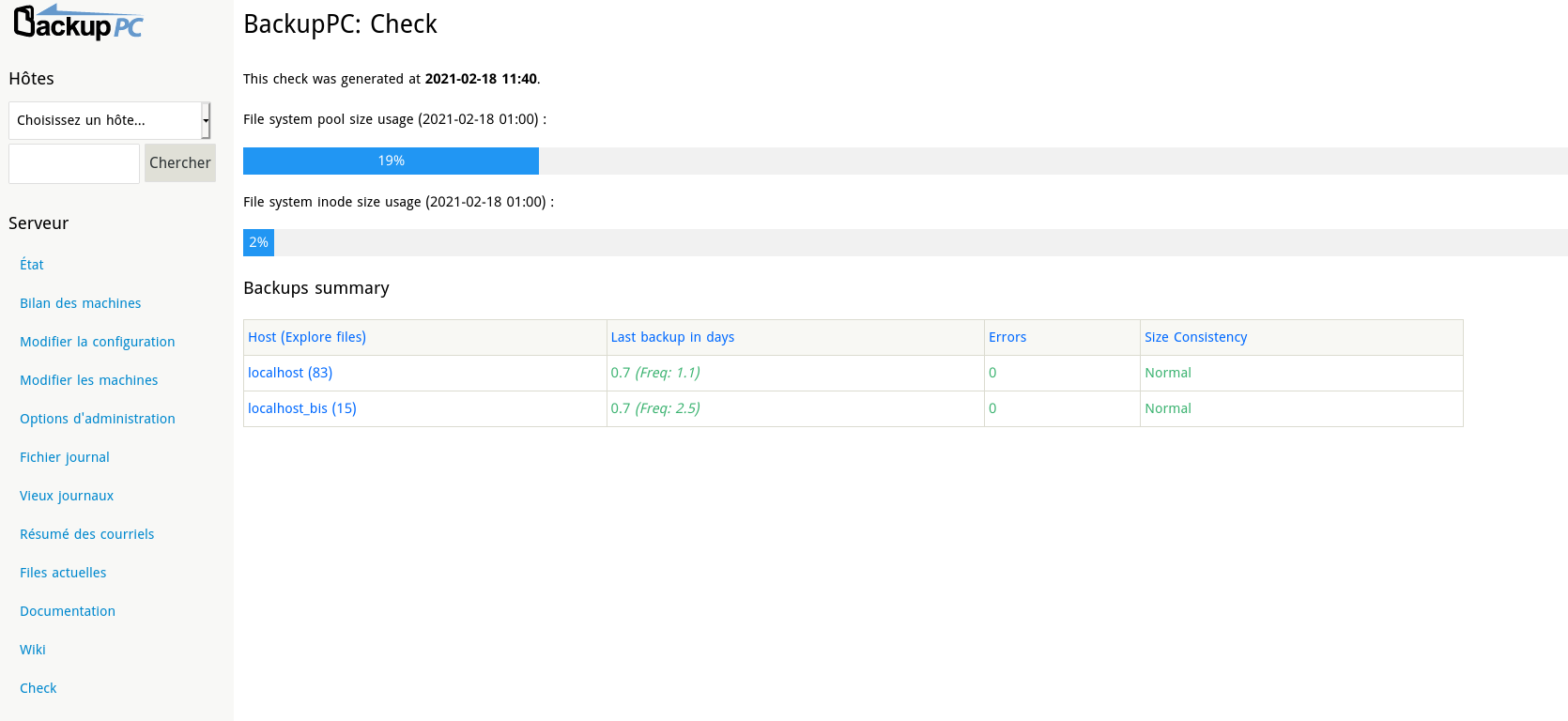This screenshot has height=721, width=1568.
Task: Click the dropdown arrow next to host selector
Action: pos(204,120)
